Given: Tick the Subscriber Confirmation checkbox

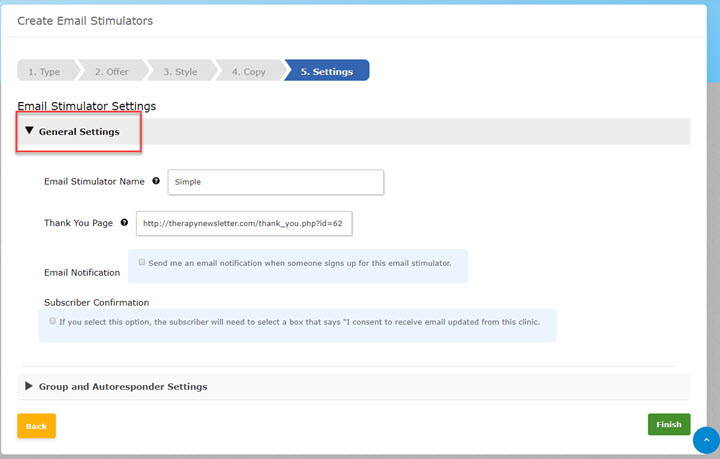Looking at the screenshot, I should [53, 321].
